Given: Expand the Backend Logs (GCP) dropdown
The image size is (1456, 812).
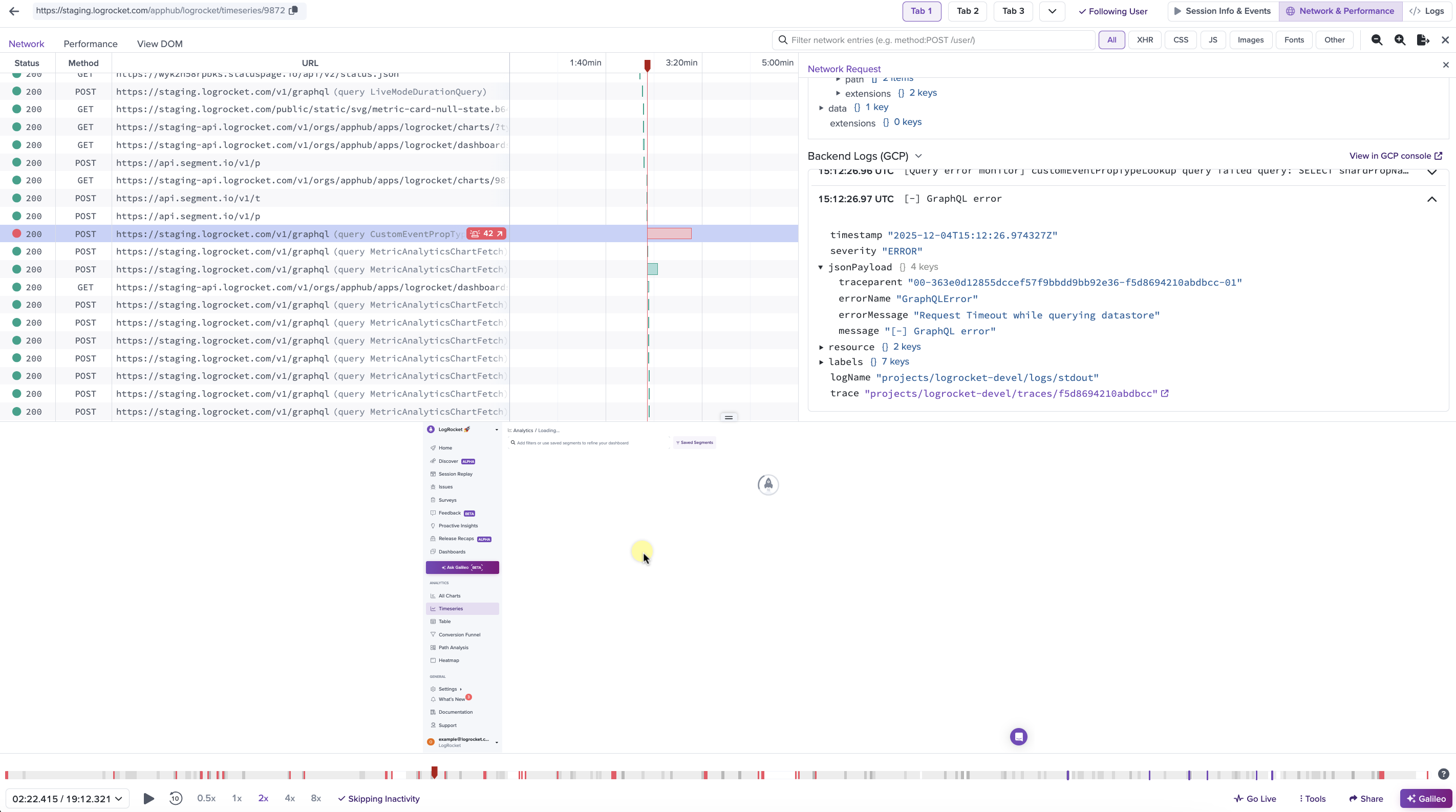Looking at the screenshot, I should [918, 156].
